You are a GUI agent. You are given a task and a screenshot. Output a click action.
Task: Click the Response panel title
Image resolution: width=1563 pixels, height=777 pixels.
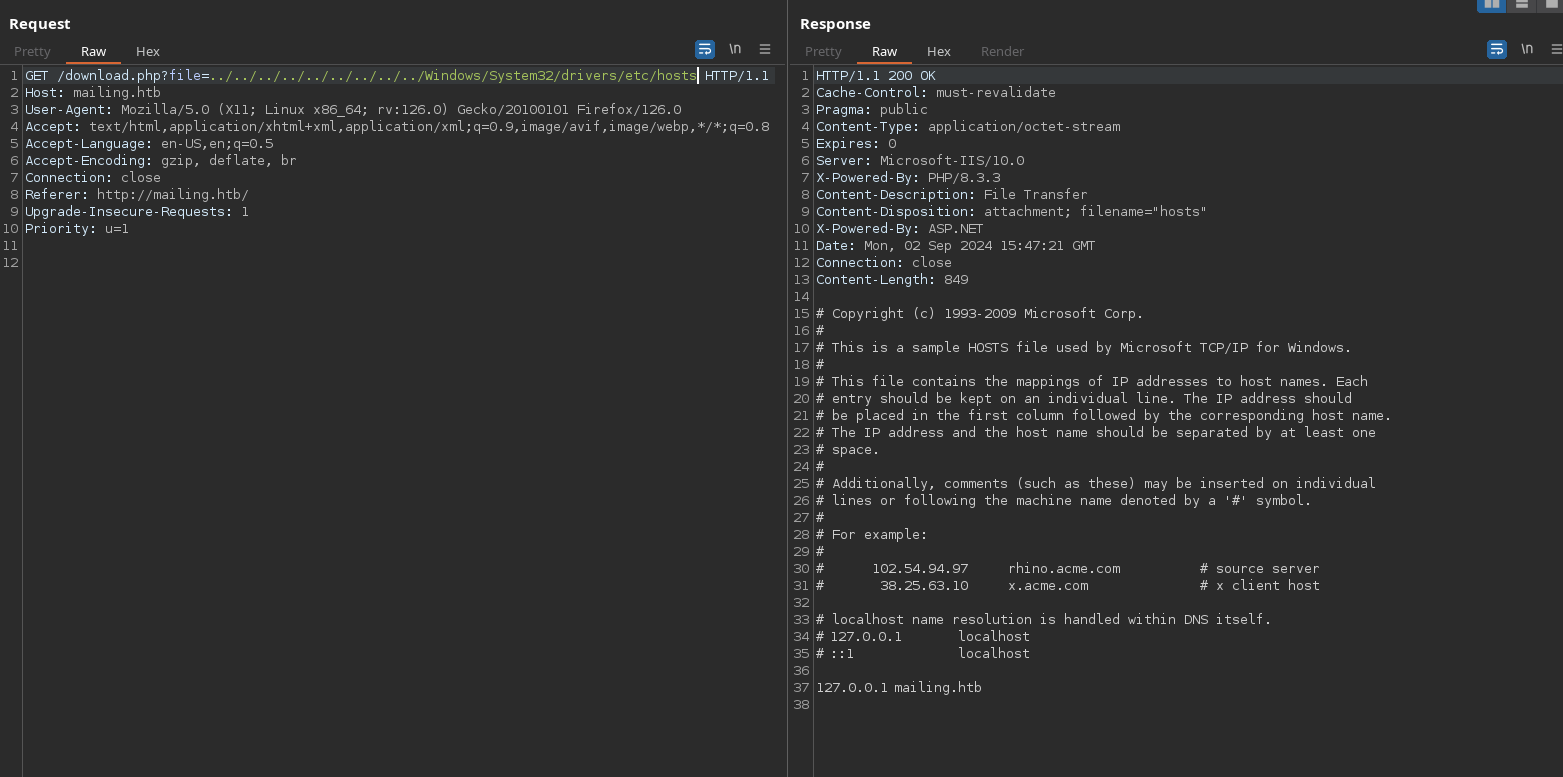[x=835, y=24]
